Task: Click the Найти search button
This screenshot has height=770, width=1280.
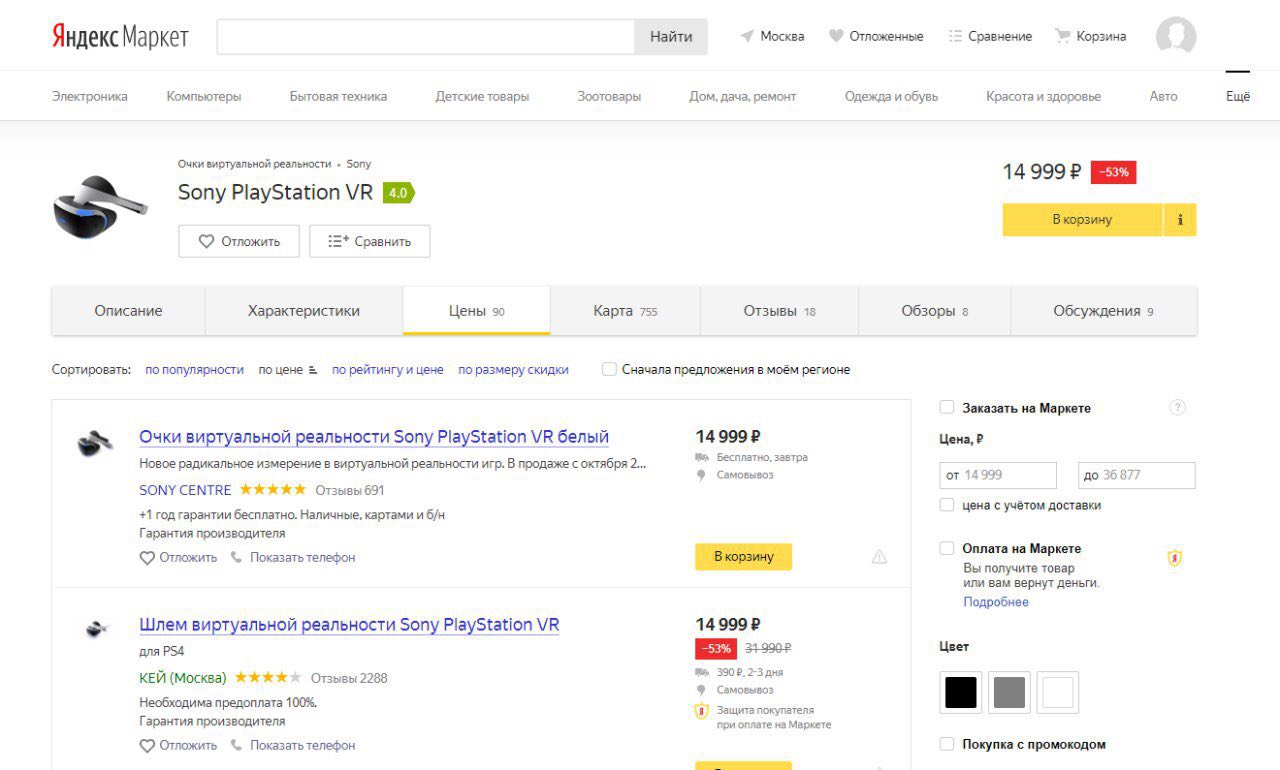Action: click(671, 36)
